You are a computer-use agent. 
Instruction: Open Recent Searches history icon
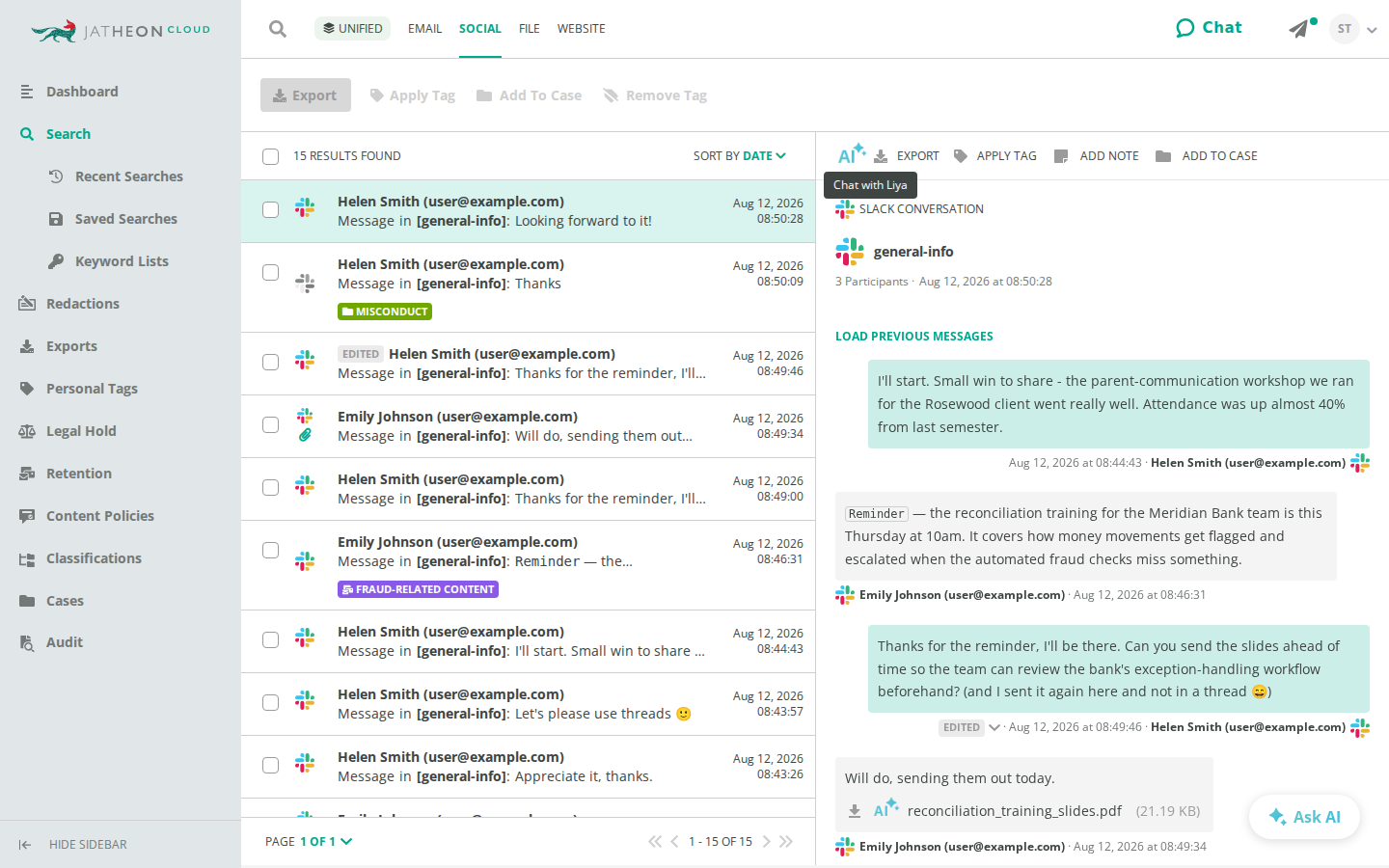click(x=56, y=176)
